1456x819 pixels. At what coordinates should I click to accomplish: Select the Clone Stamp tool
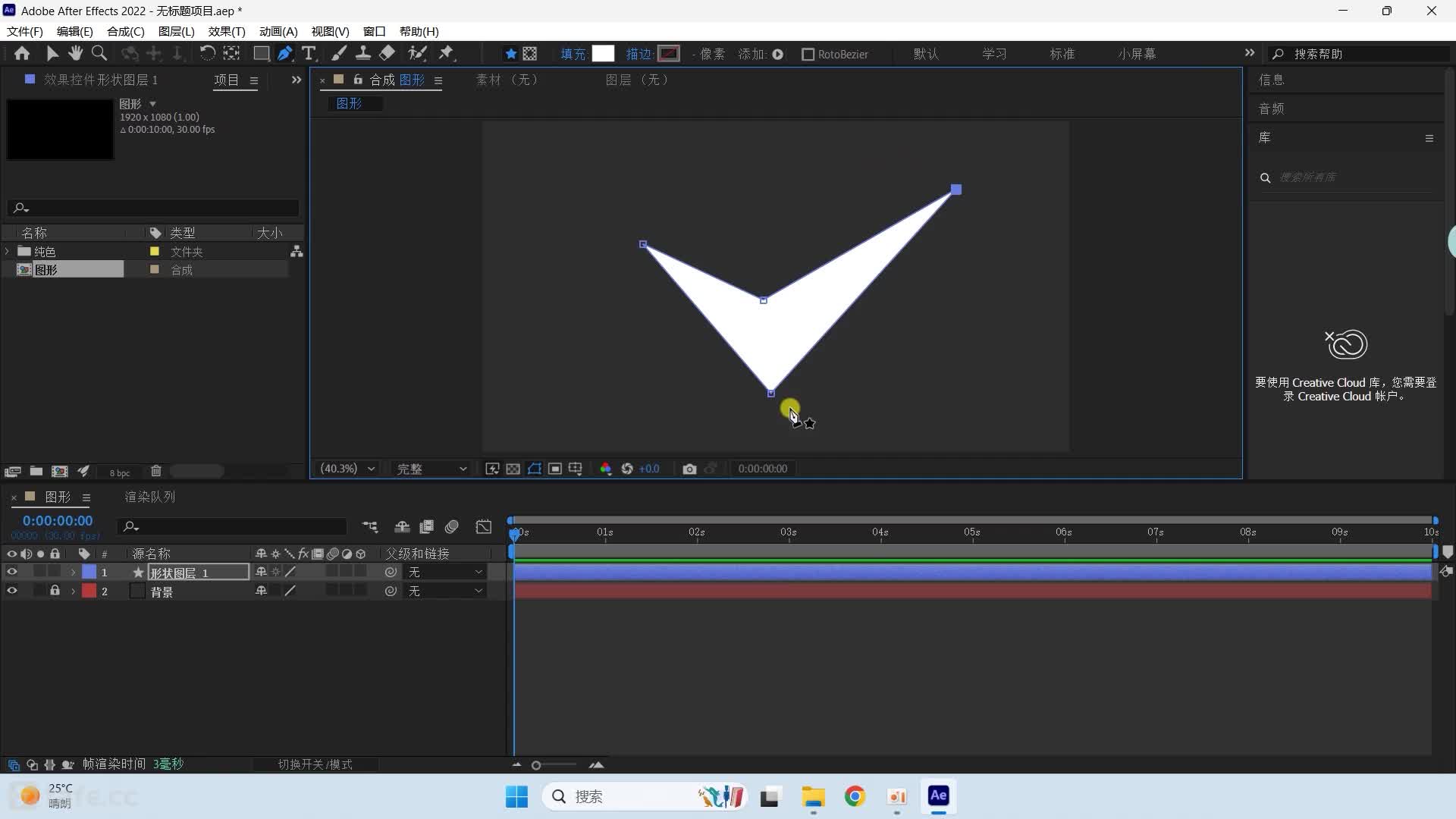[363, 53]
